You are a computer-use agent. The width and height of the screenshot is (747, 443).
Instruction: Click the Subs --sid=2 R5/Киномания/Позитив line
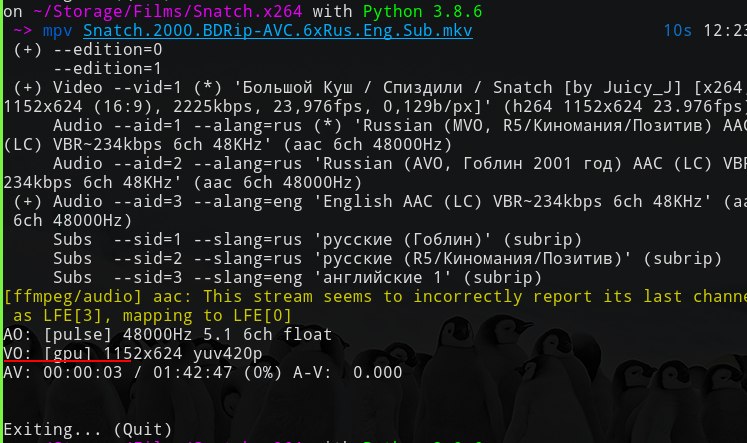coord(387,259)
